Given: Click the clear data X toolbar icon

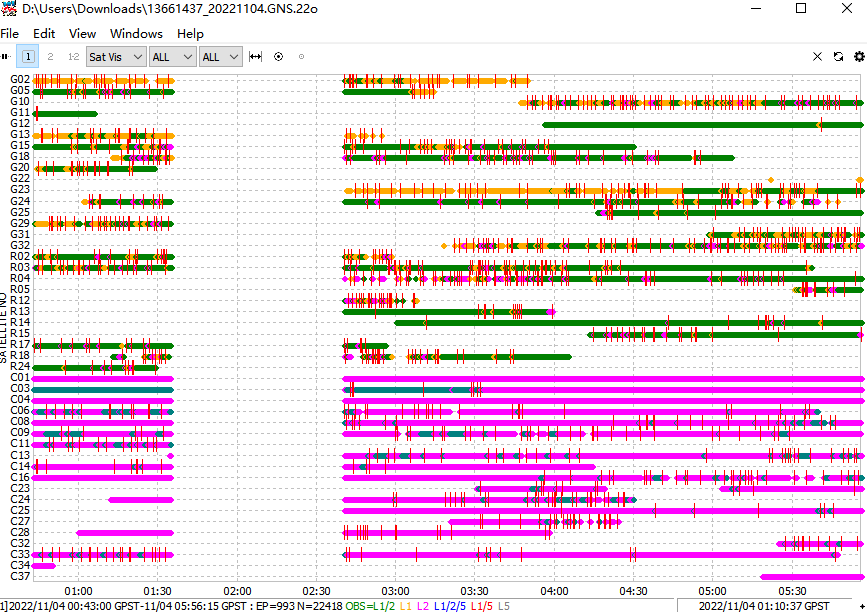Looking at the screenshot, I should click(x=817, y=57).
